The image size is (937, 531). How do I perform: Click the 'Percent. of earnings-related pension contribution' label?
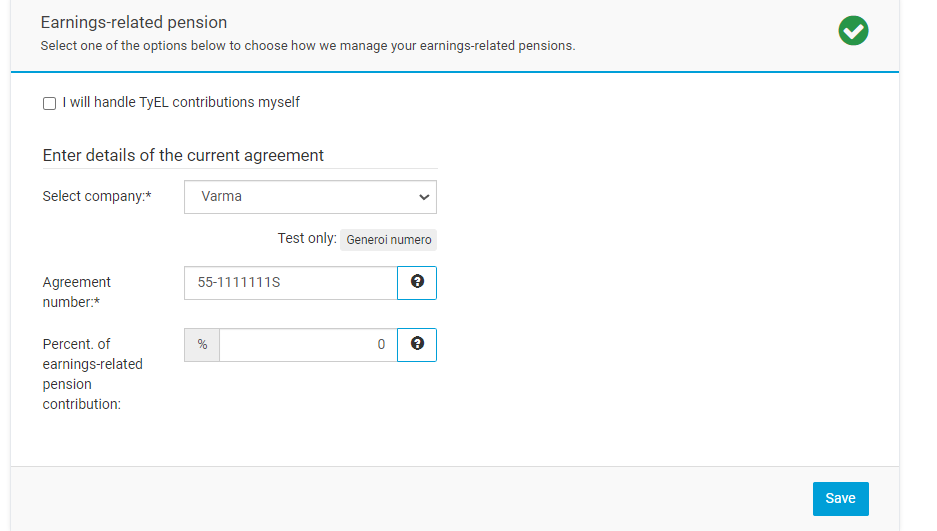pyautogui.click(x=92, y=374)
